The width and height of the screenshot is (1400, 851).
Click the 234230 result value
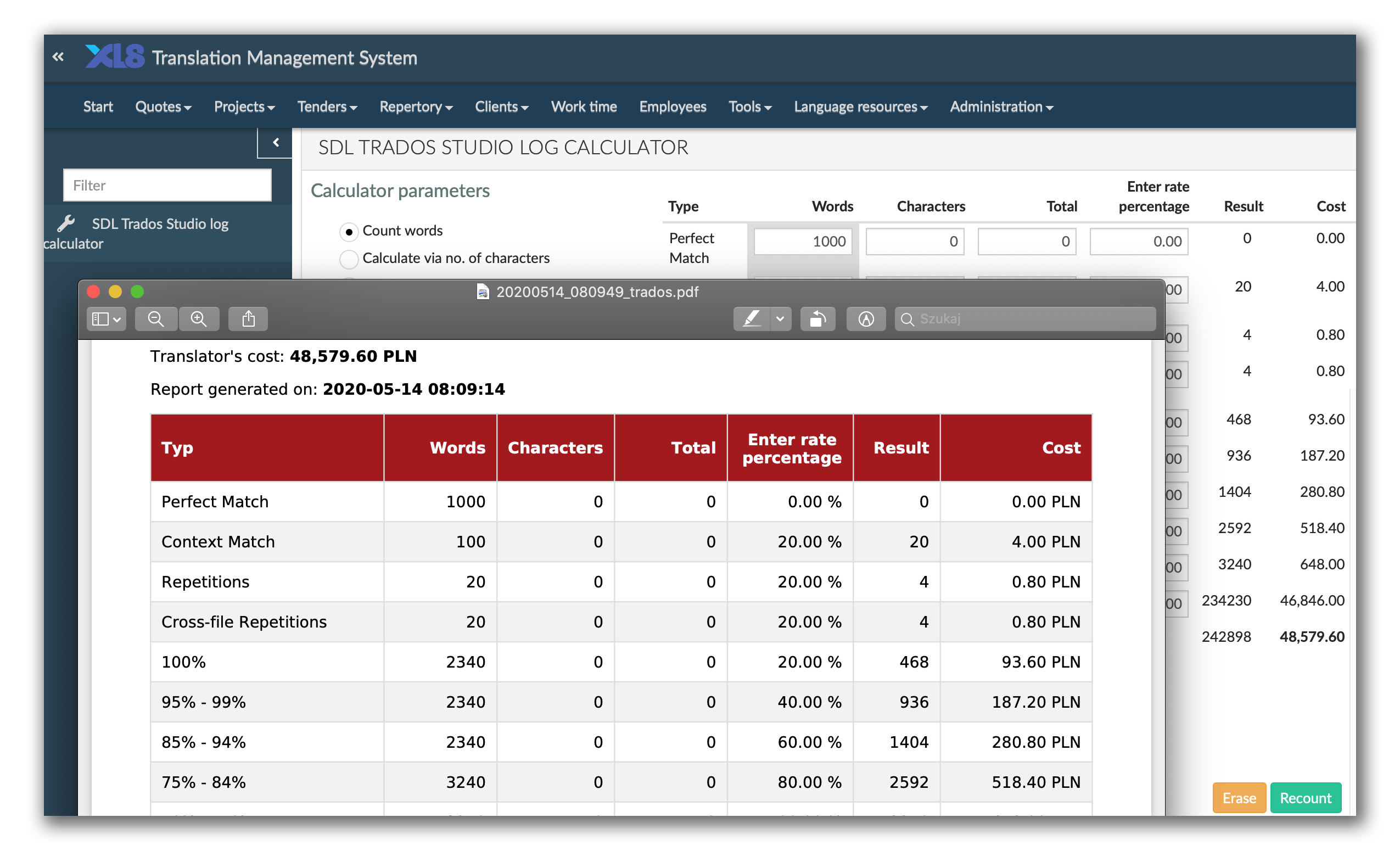[1226, 601]
